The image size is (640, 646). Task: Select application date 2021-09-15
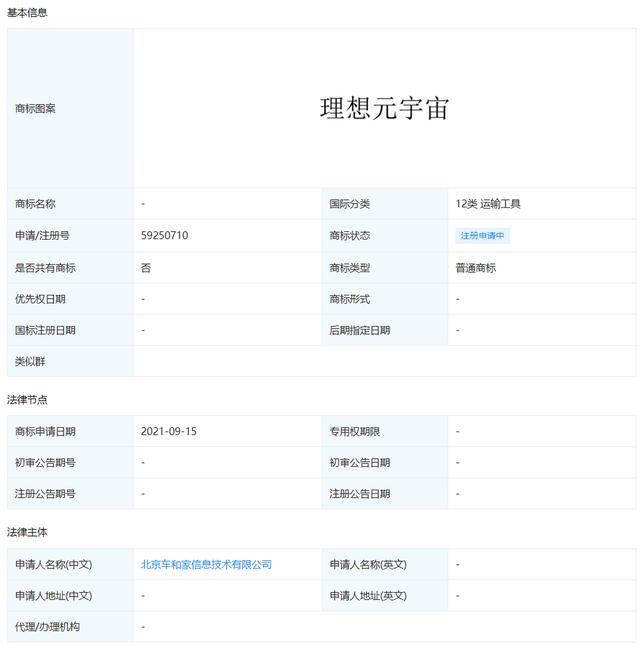pos(169,431)
